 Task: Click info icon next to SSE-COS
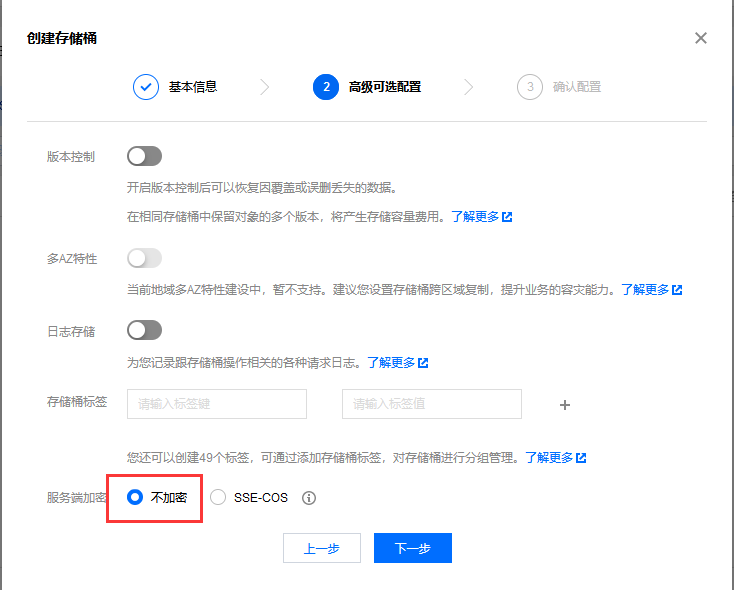(x=309, y=498)
